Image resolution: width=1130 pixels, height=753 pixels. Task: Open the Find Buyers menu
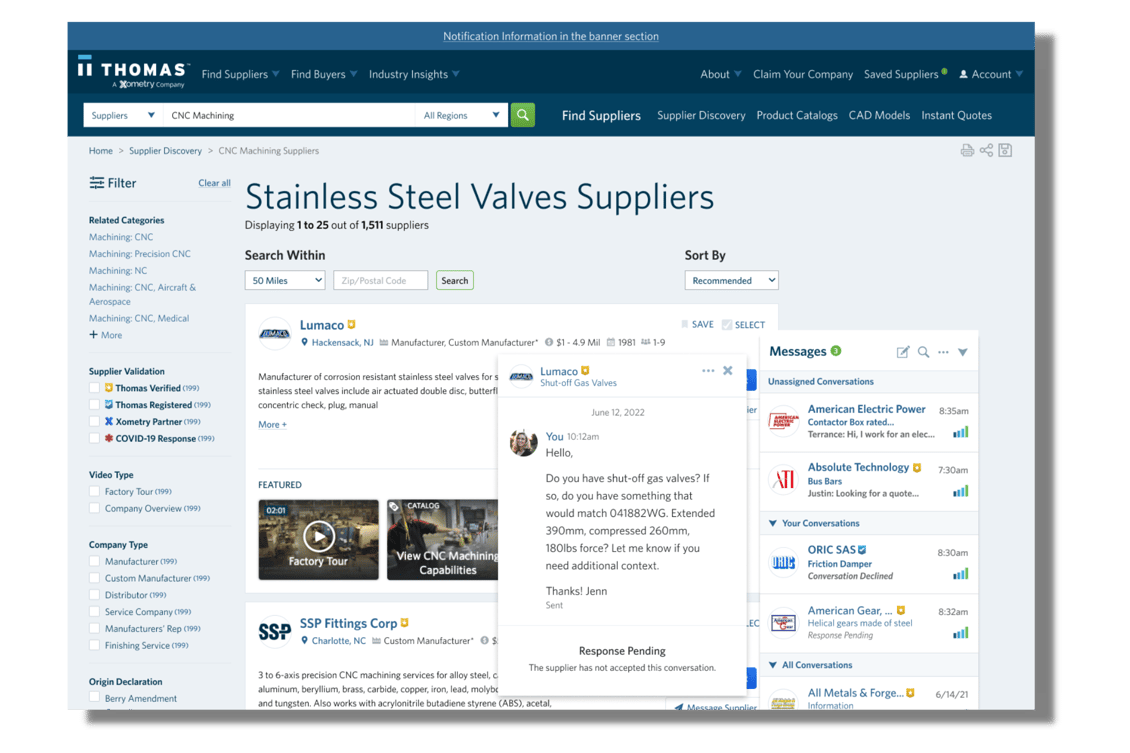coord(324,74)
